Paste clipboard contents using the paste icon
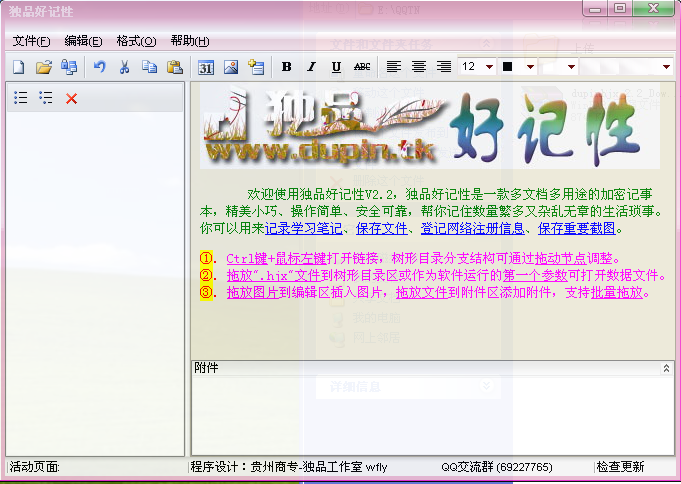 (175, 67)
